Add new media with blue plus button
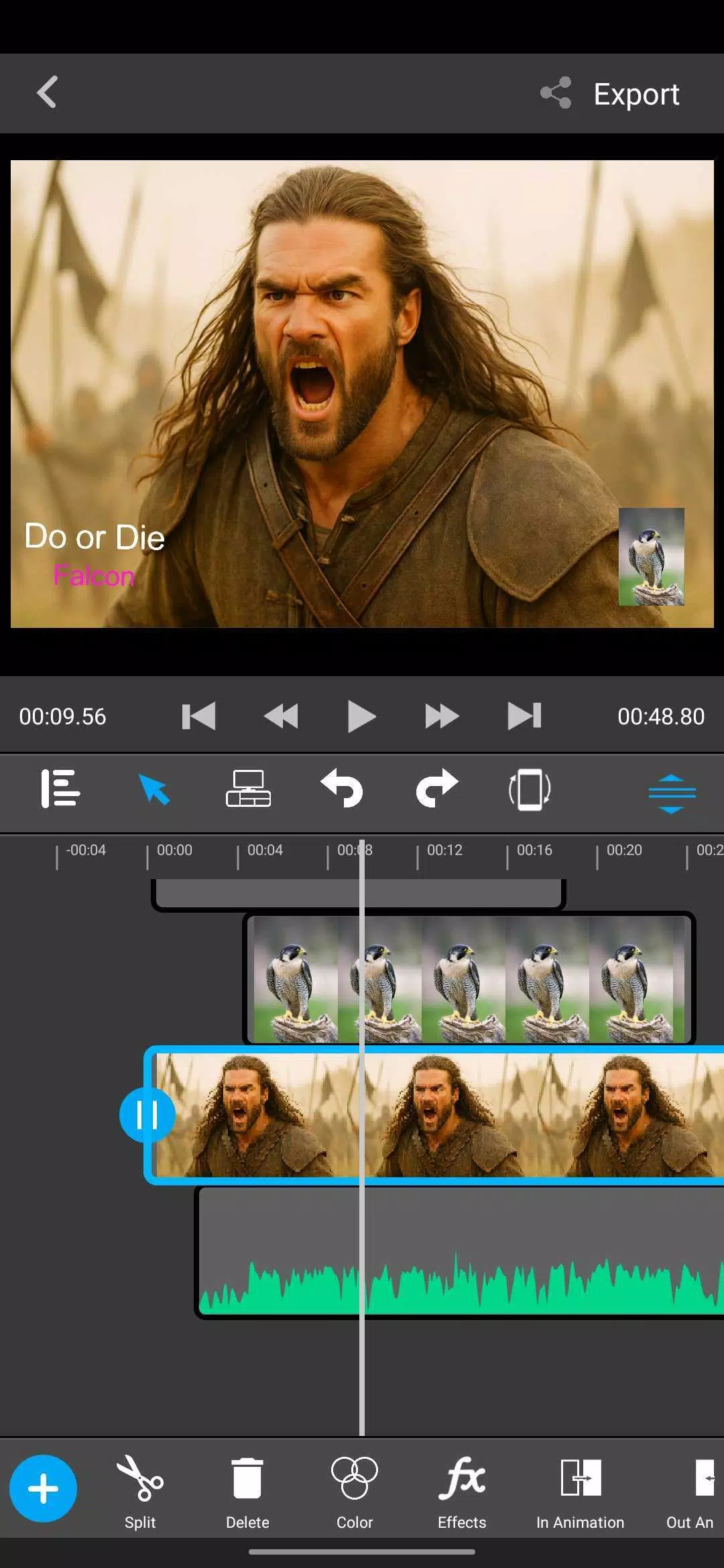Viewport: 724px width, 1568px height. [43, 1488]
